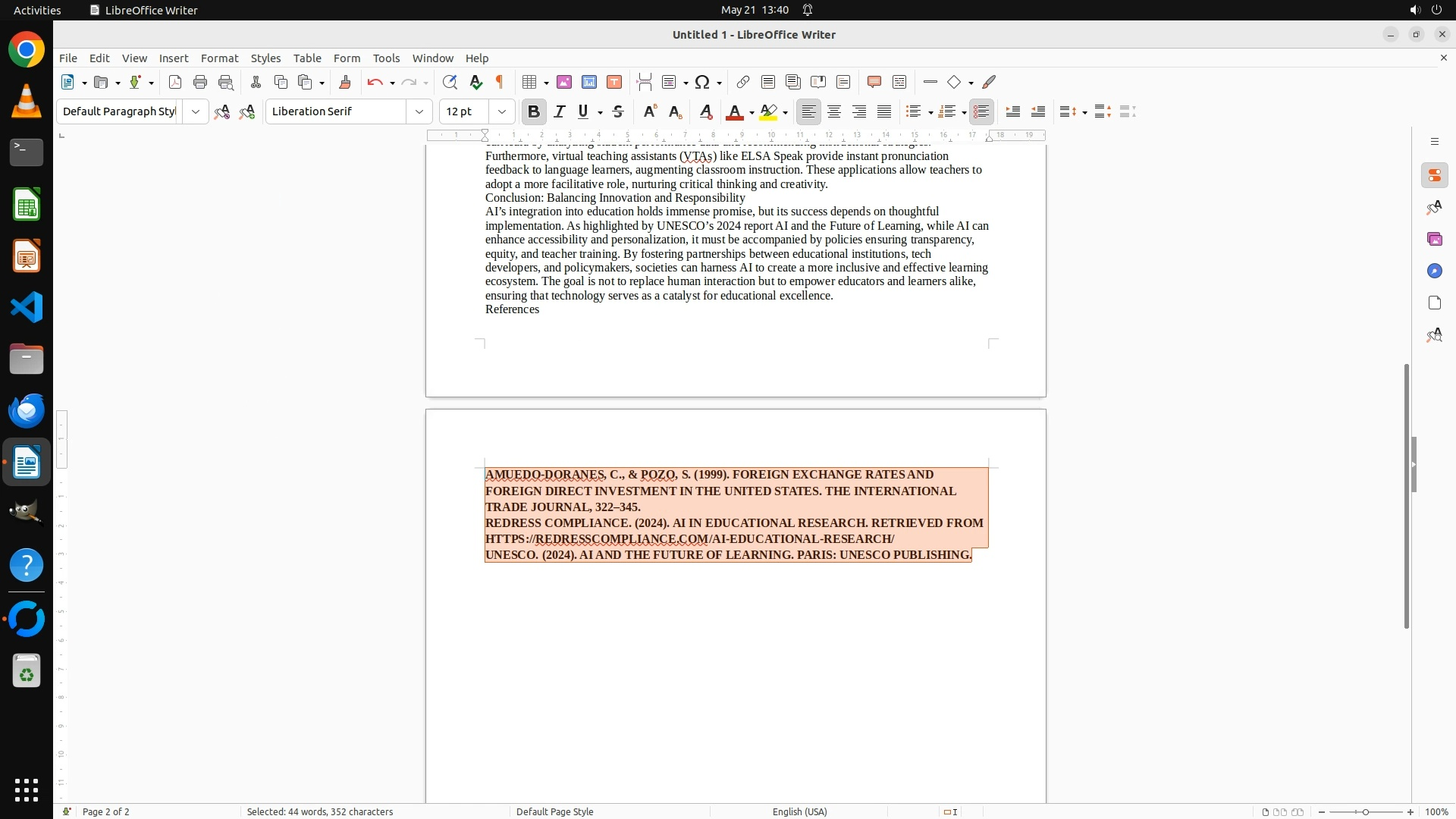
Task: Open the sidebar Gallery panel icon
Action: pos(1434,240)
